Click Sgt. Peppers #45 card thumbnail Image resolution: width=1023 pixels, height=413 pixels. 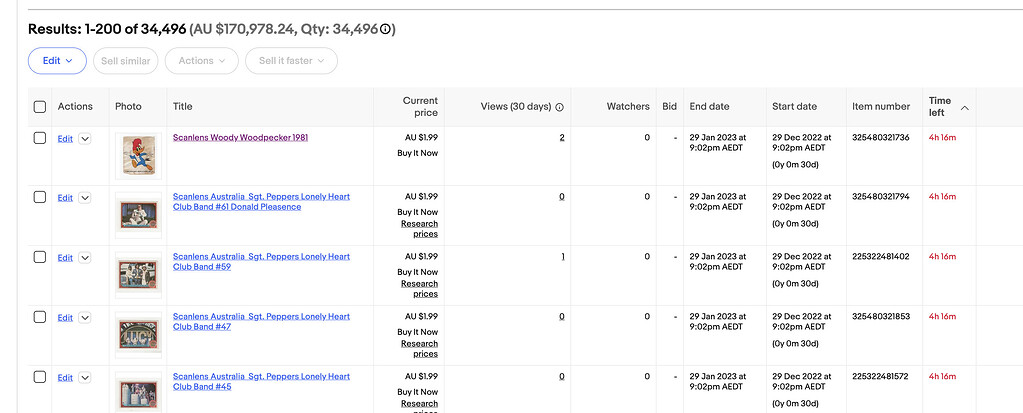tap(138, 393)
